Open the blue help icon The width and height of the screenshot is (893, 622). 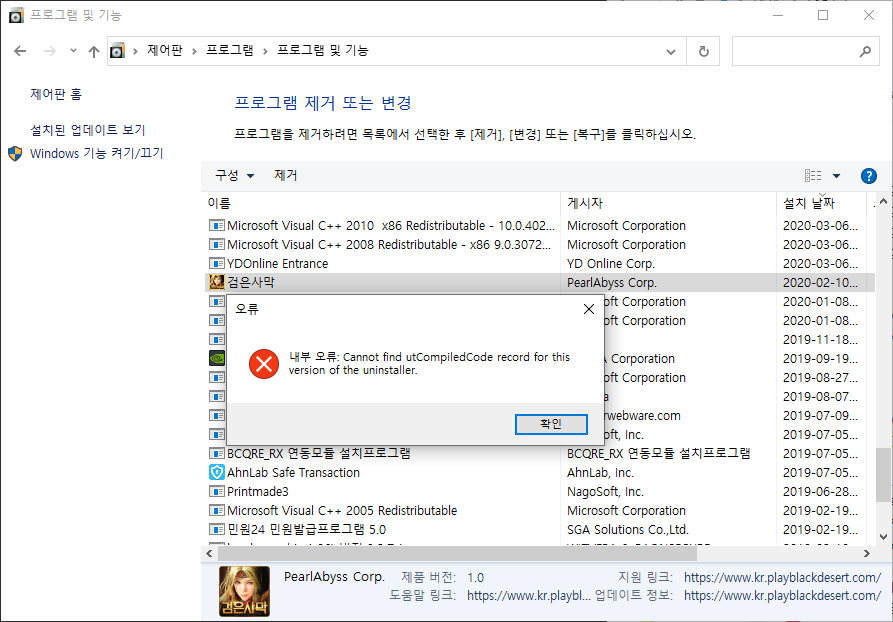pos(869,176)
